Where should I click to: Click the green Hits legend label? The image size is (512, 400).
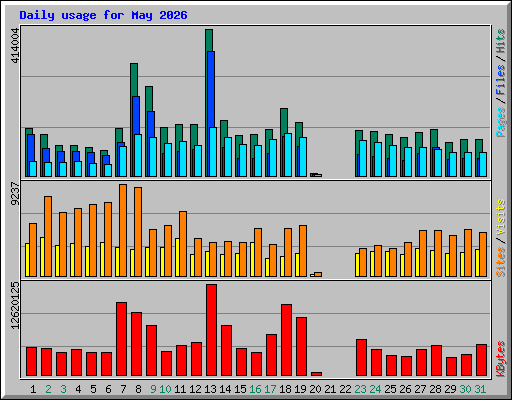coord(501,41)
